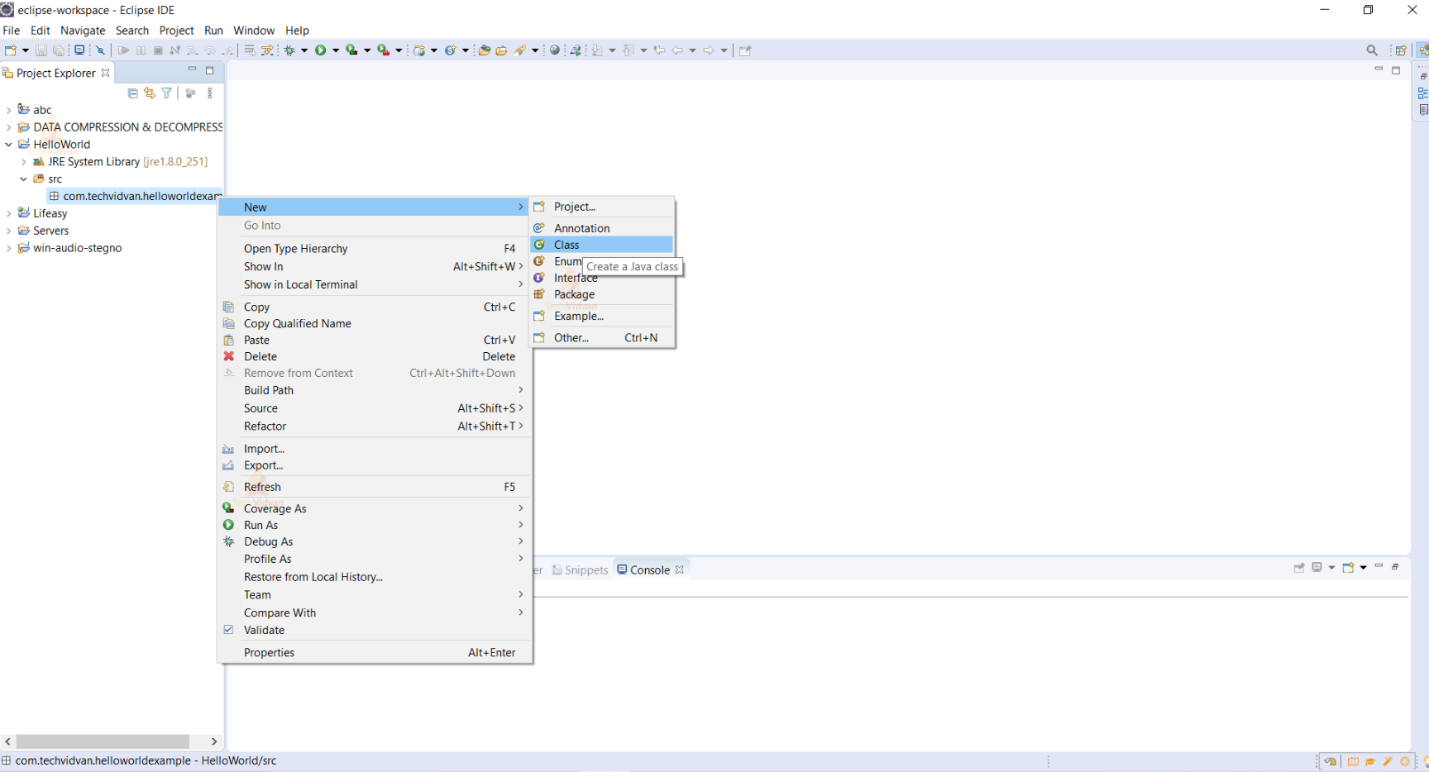Select DATA COMPRESSION & DECOMPRESS project

(127, 127)
